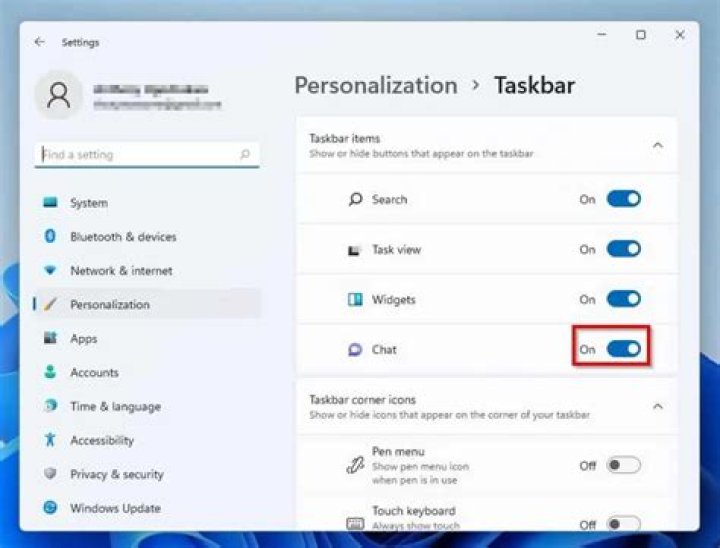Turn off the Search taskbar toggle

click(x=623, y=199)
